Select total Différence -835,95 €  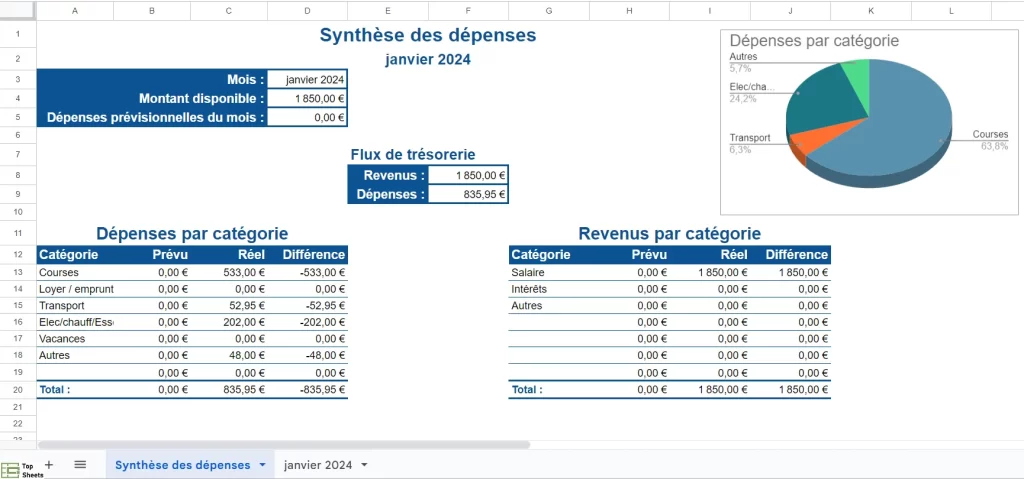(x=308, y=389)
